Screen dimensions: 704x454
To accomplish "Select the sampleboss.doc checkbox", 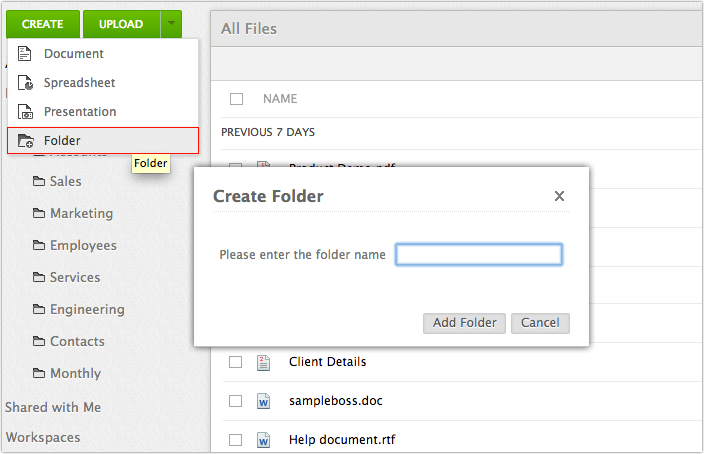I will point(236,401).
